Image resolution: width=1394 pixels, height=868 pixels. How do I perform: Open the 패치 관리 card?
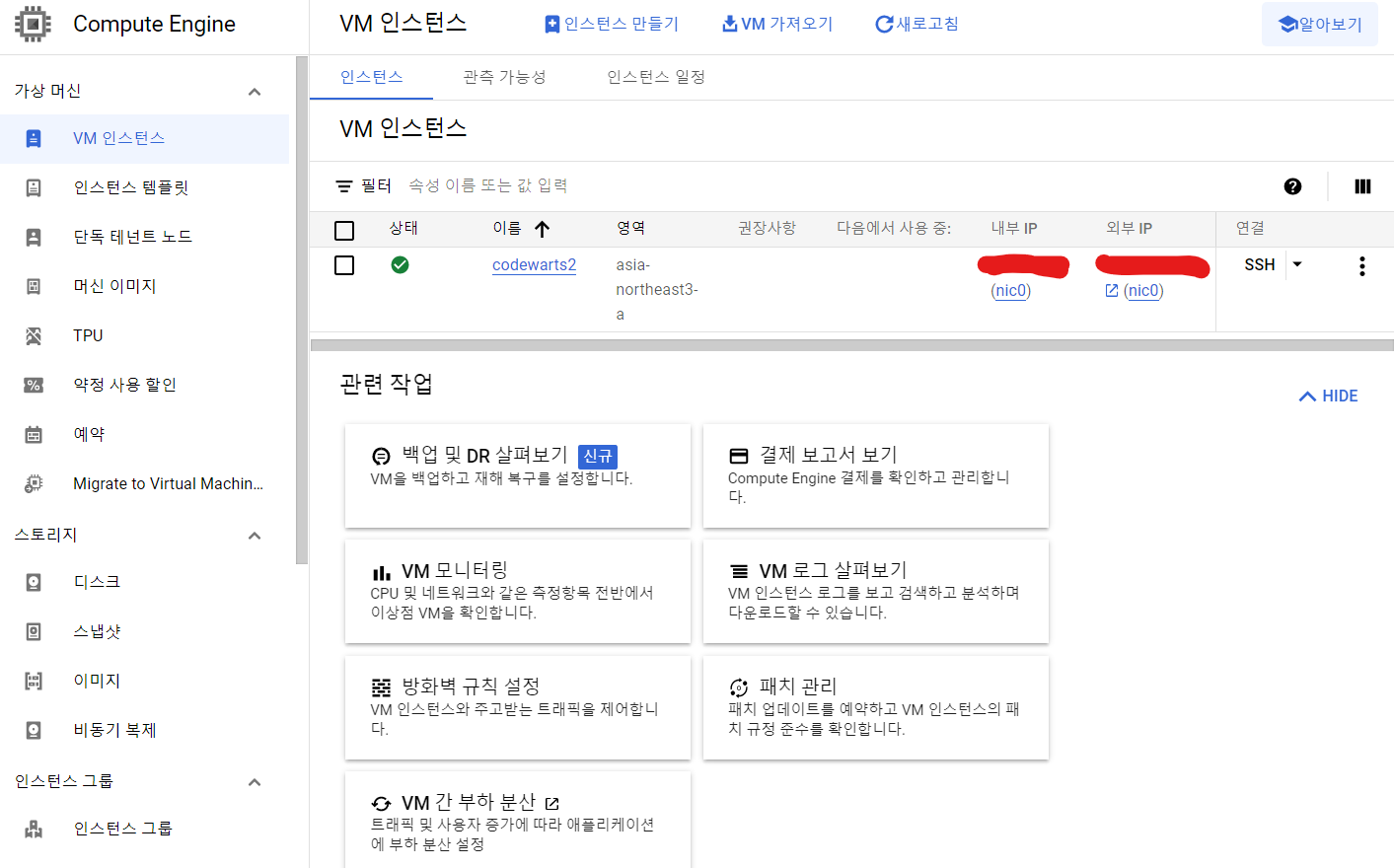(876, 707)
